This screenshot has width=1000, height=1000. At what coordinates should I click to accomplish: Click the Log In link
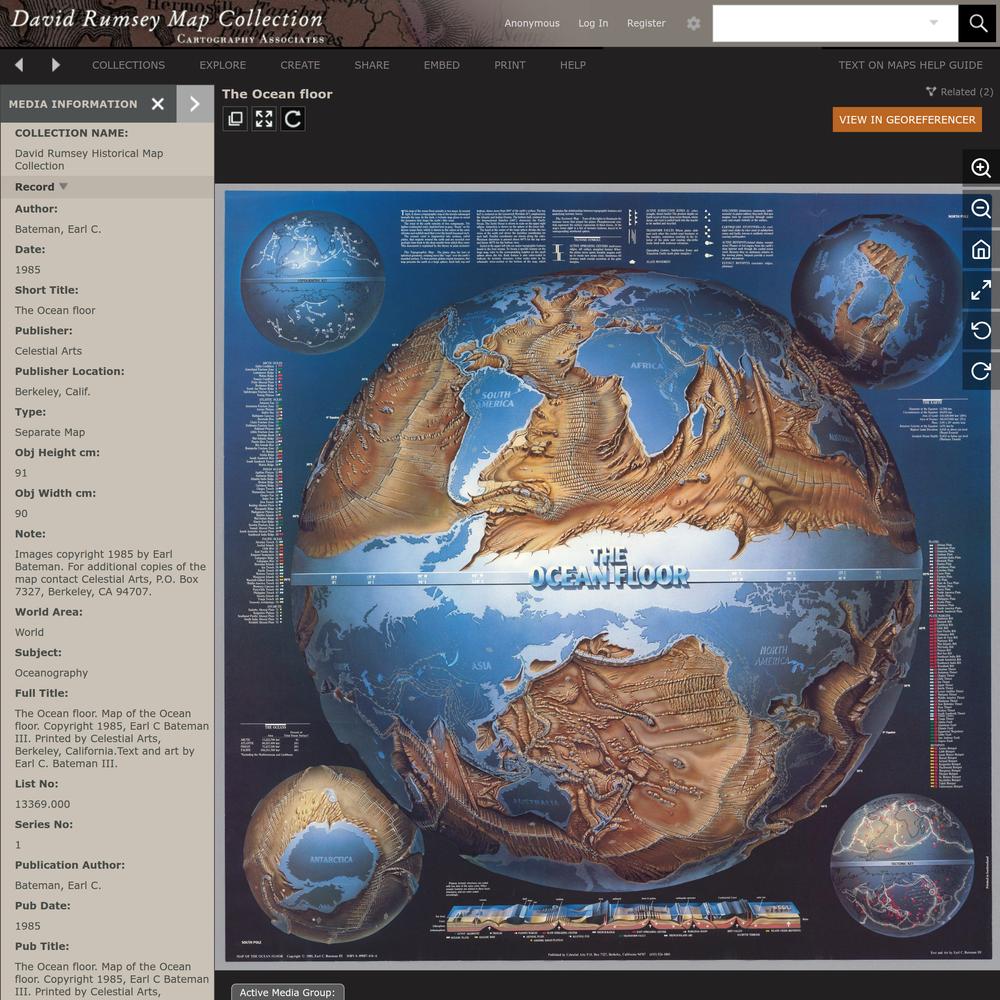coord(593,24)
